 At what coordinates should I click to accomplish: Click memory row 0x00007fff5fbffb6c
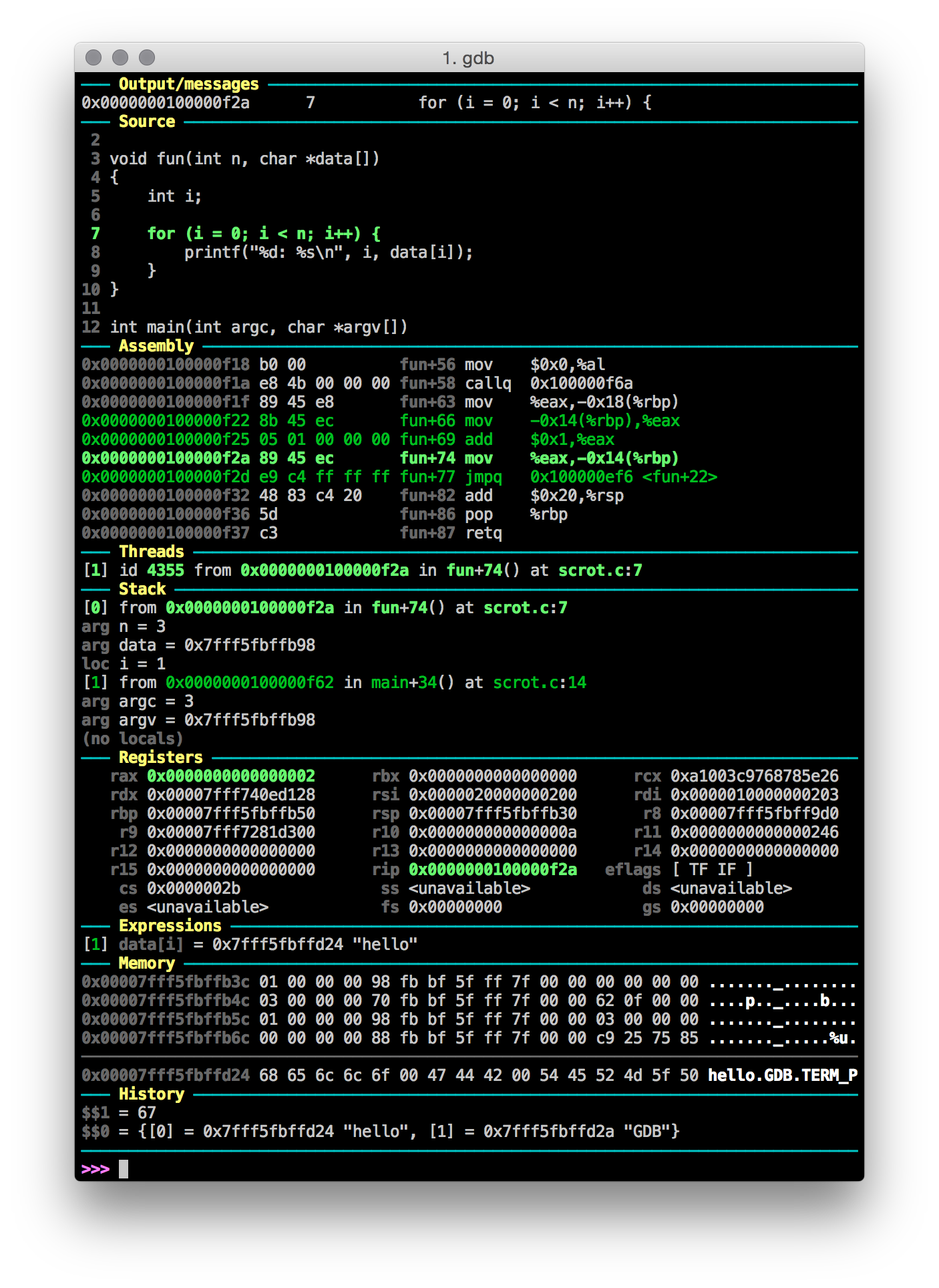(x=469, y=1038)
